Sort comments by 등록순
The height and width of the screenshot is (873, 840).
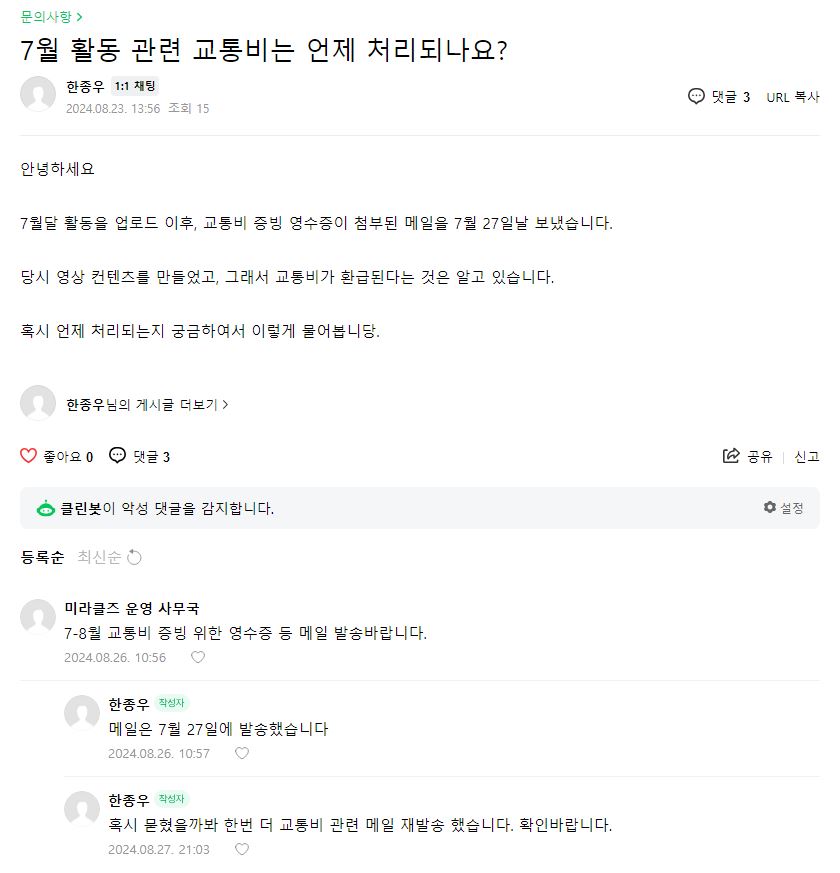pos(42,557)
